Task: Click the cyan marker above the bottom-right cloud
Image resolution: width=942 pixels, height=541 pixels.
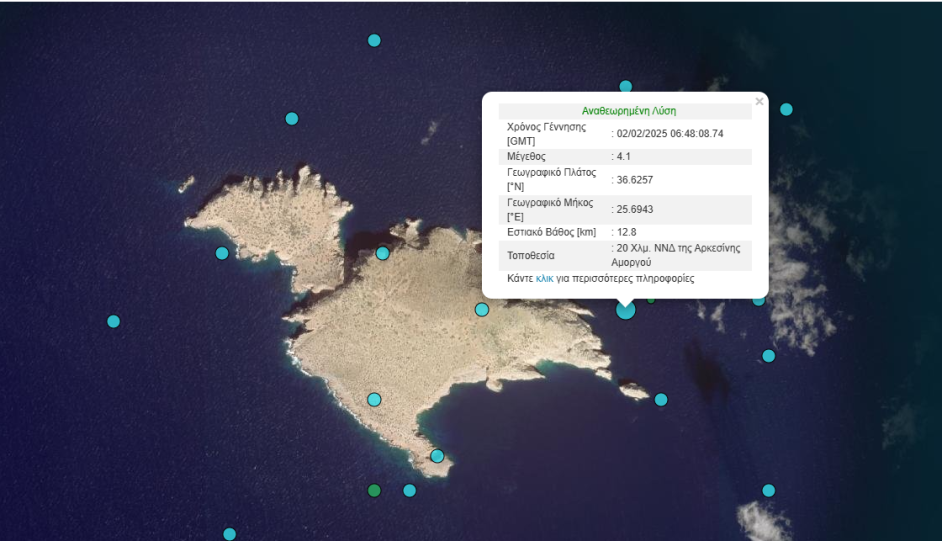Action: (x=768, y=490)
